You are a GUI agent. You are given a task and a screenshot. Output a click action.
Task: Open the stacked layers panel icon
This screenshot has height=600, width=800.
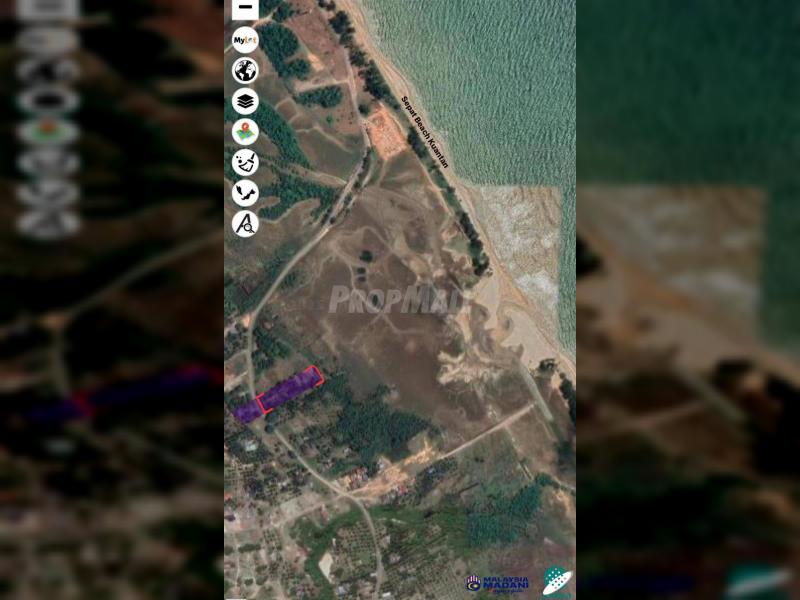click(245, 101)
